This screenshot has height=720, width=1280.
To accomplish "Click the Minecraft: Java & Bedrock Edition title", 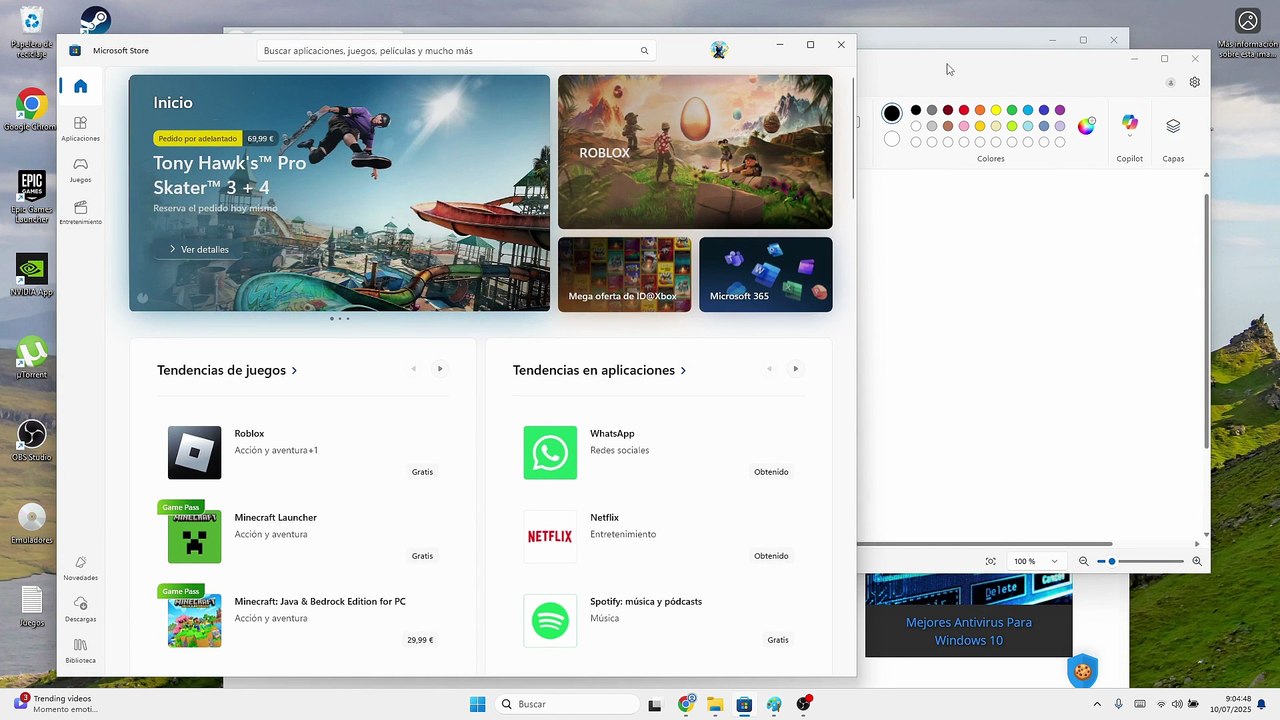I will [x=320, y=602].
